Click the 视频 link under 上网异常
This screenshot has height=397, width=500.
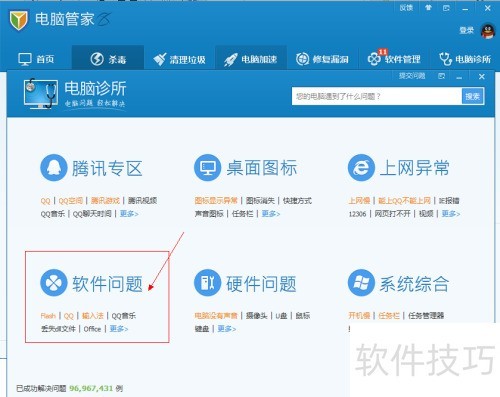(426, 214)
